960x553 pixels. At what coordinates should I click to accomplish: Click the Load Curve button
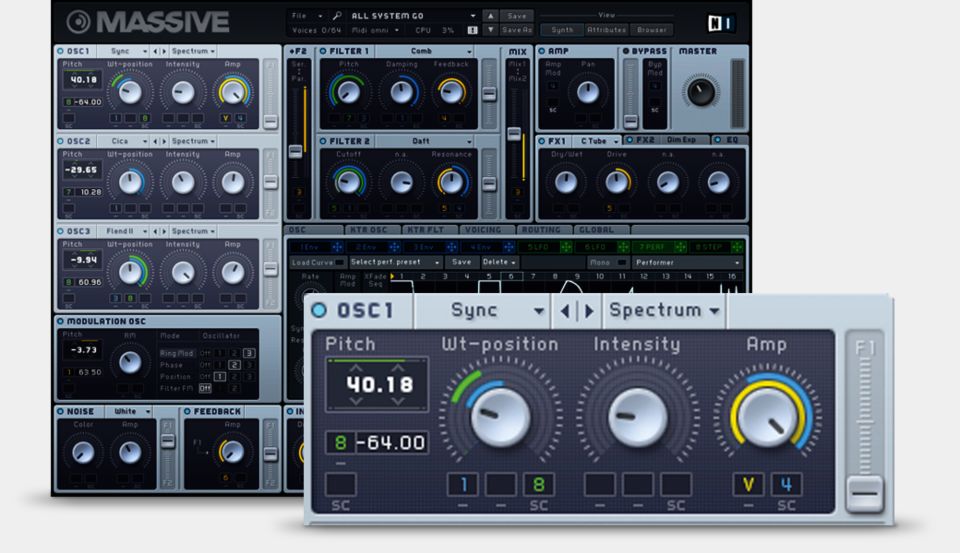(x=312, y=262)
